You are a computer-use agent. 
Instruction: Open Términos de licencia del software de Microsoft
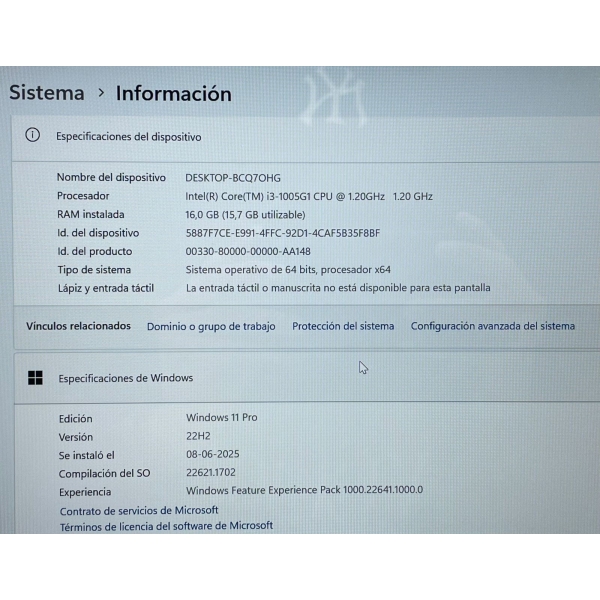click(166, 526)
